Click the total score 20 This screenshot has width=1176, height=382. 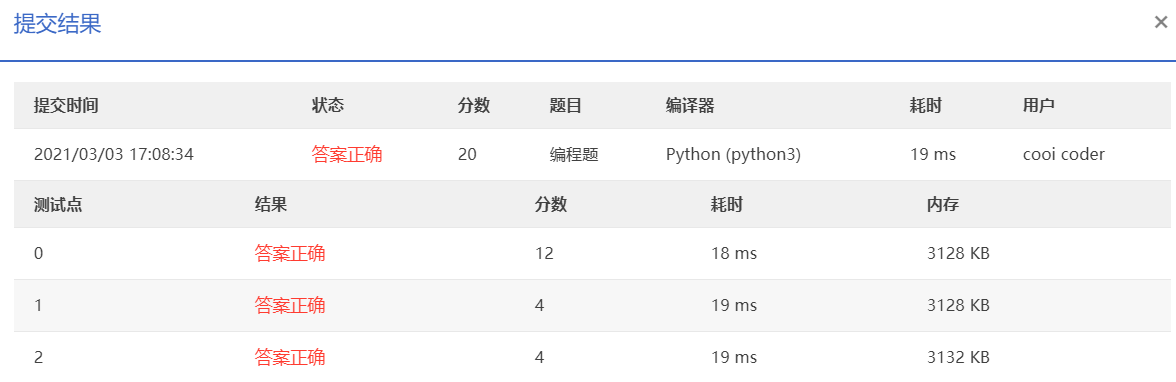click(x=466, y=155)
